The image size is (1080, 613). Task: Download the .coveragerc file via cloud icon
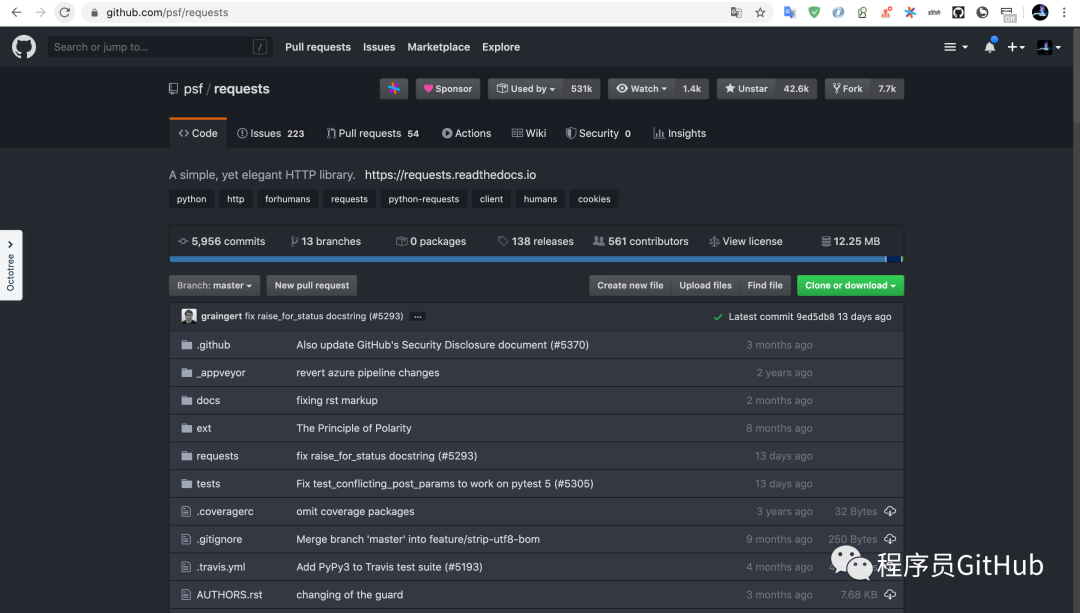coord(890,511)
